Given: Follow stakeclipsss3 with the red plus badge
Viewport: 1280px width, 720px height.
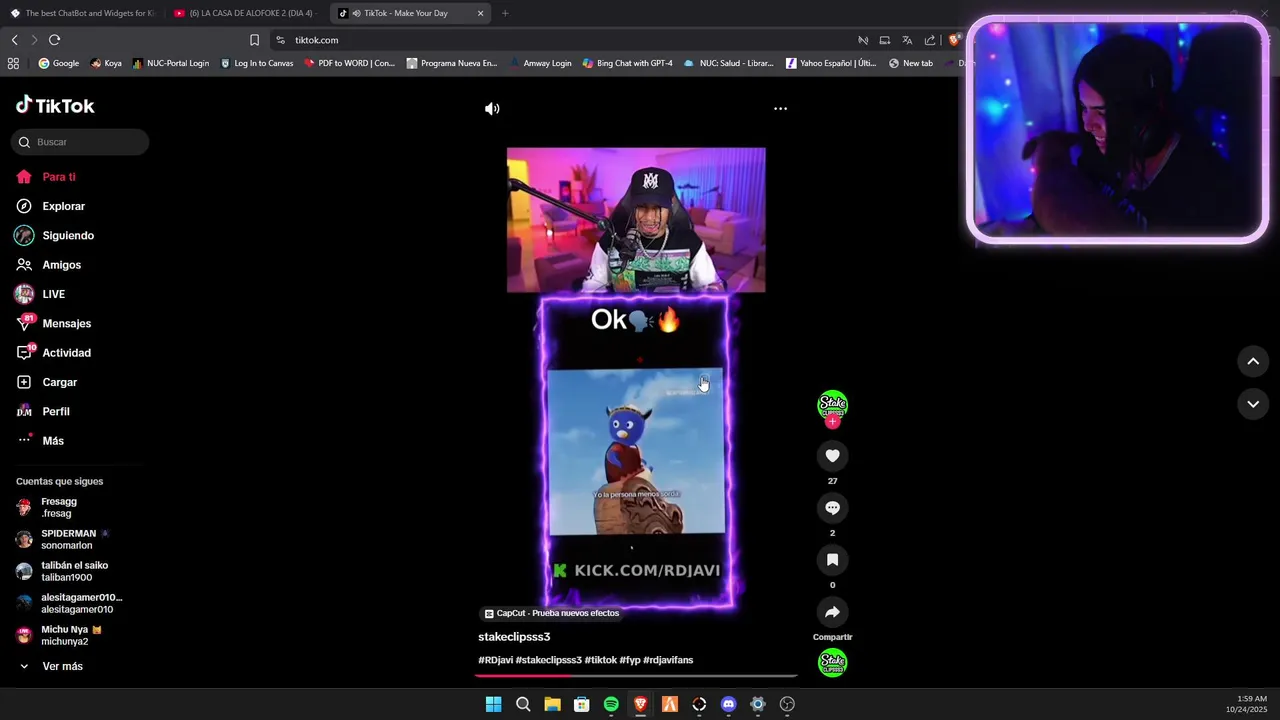Looking at the screenshot, I should [832, 422].
